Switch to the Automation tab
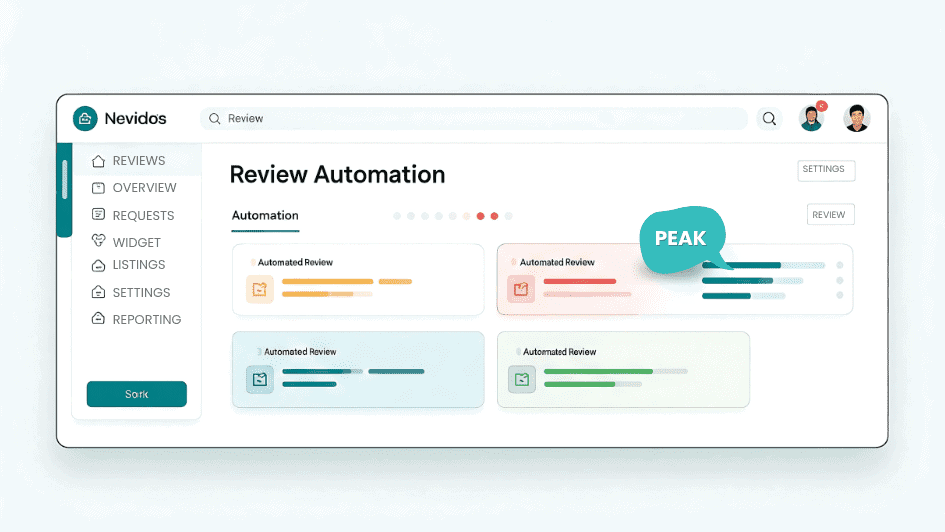The height and width of the screenshot is (532, 945). pos(265,216)
